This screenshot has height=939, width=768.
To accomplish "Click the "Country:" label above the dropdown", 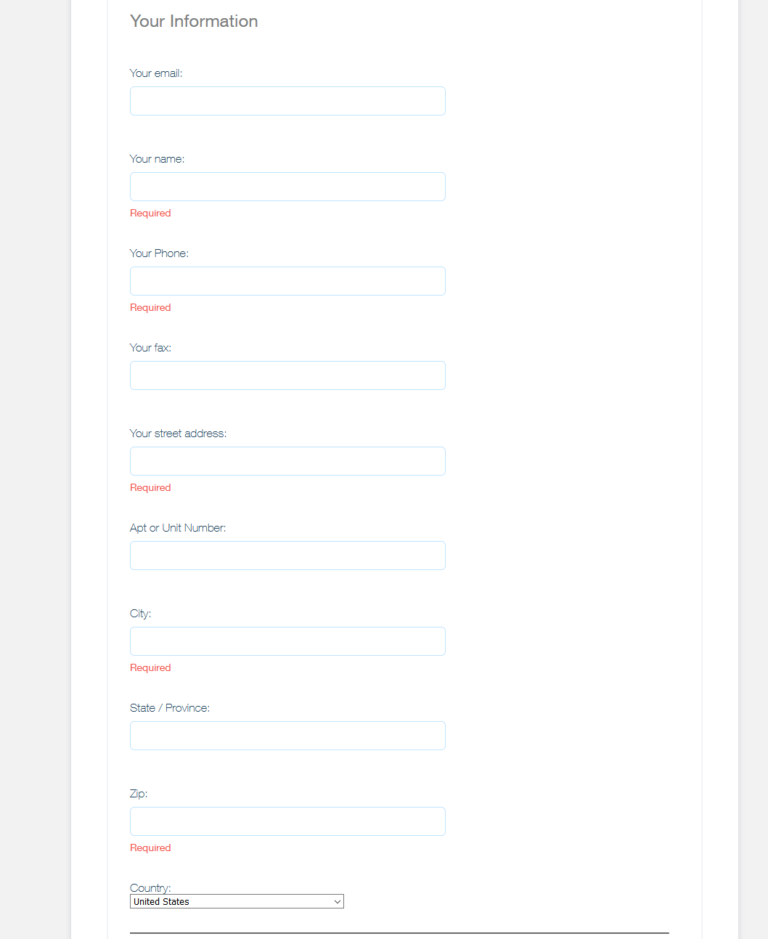I will 150,887.
